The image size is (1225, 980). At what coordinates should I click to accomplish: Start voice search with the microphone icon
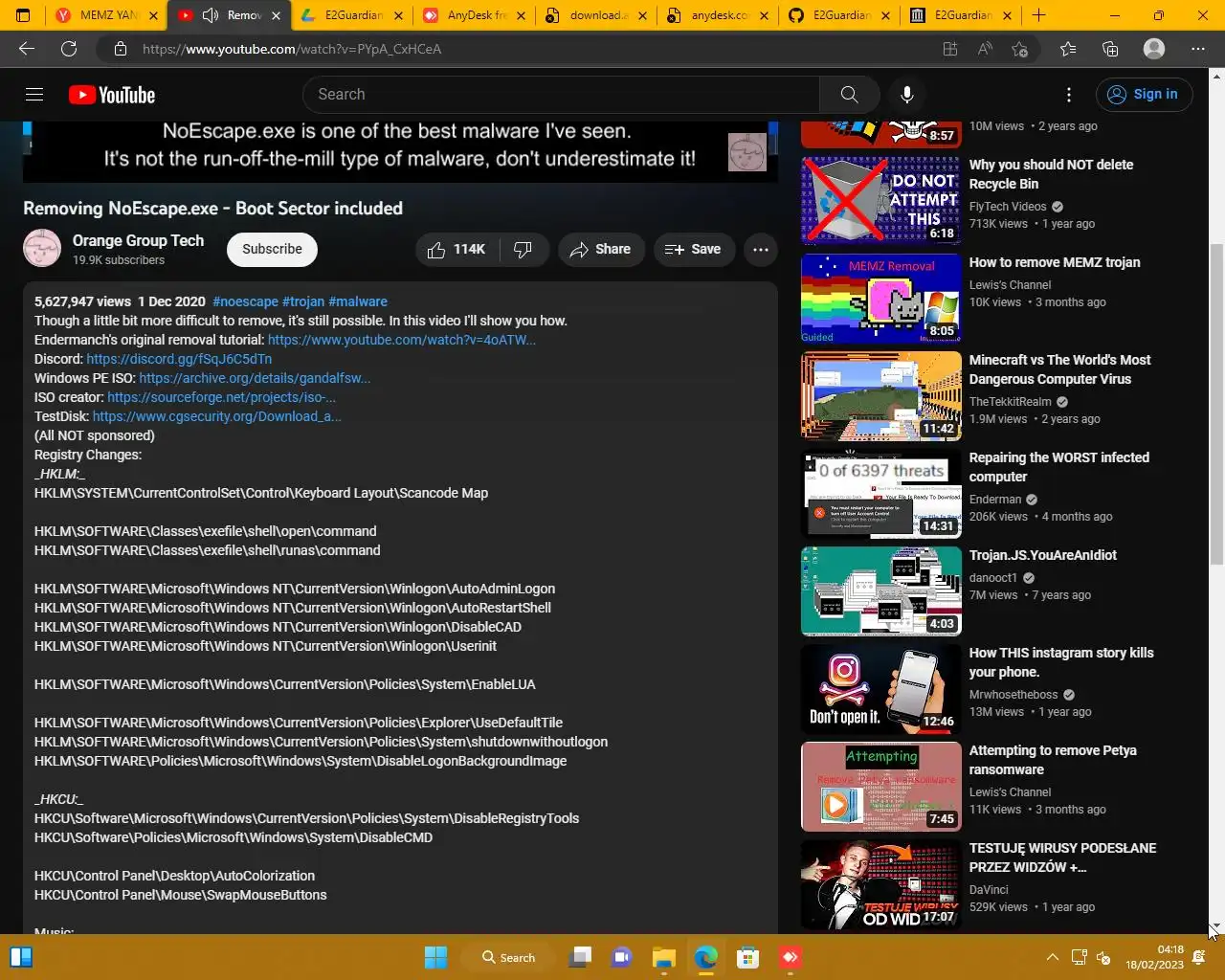(x=907, y=94)
